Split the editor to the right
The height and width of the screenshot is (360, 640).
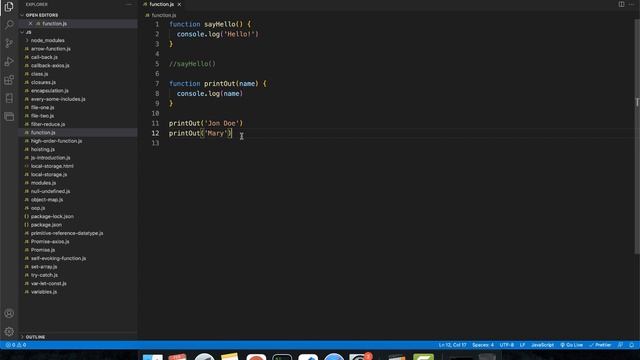tap(621, 4)
